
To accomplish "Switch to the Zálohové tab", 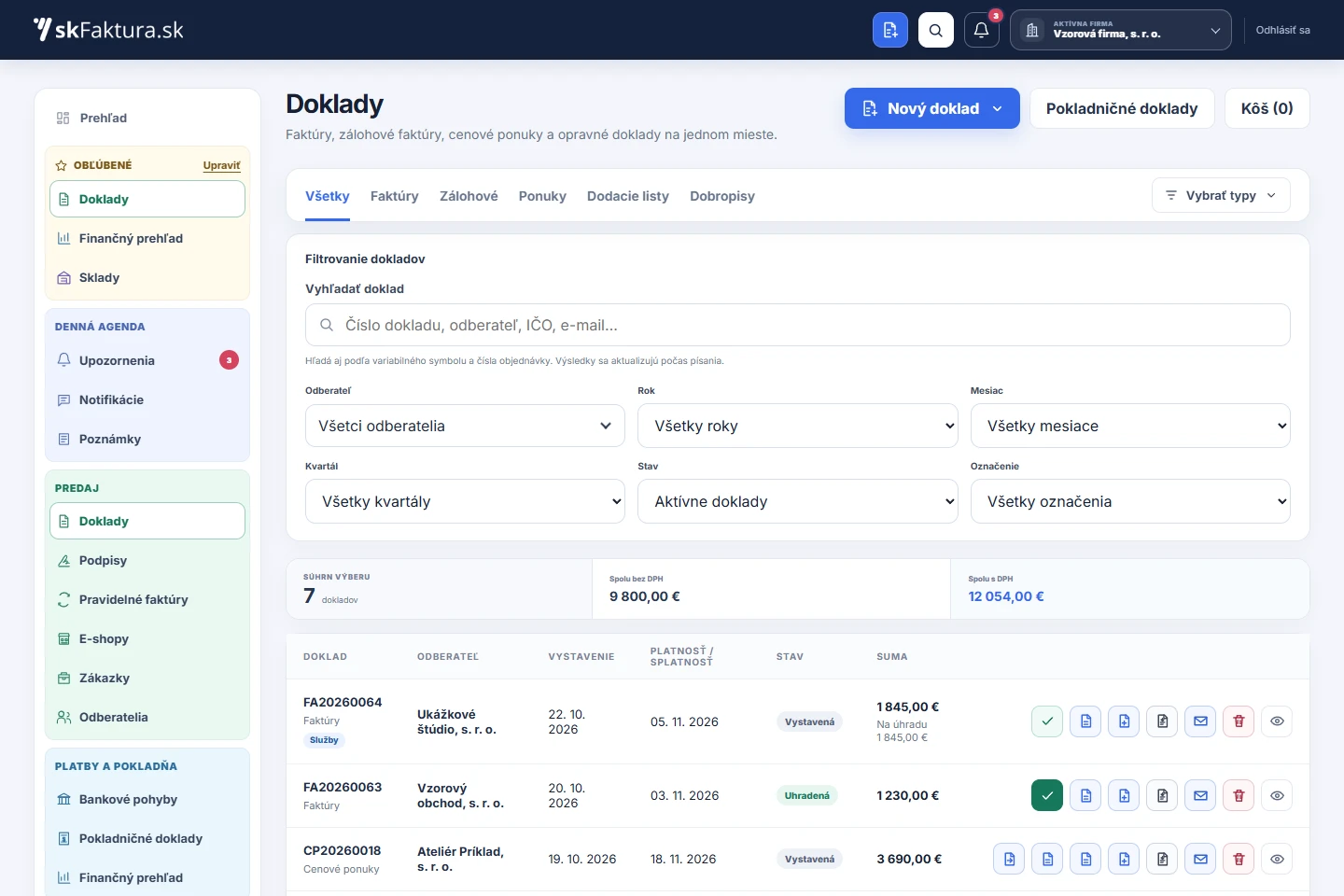I will (x=469, y=196).
